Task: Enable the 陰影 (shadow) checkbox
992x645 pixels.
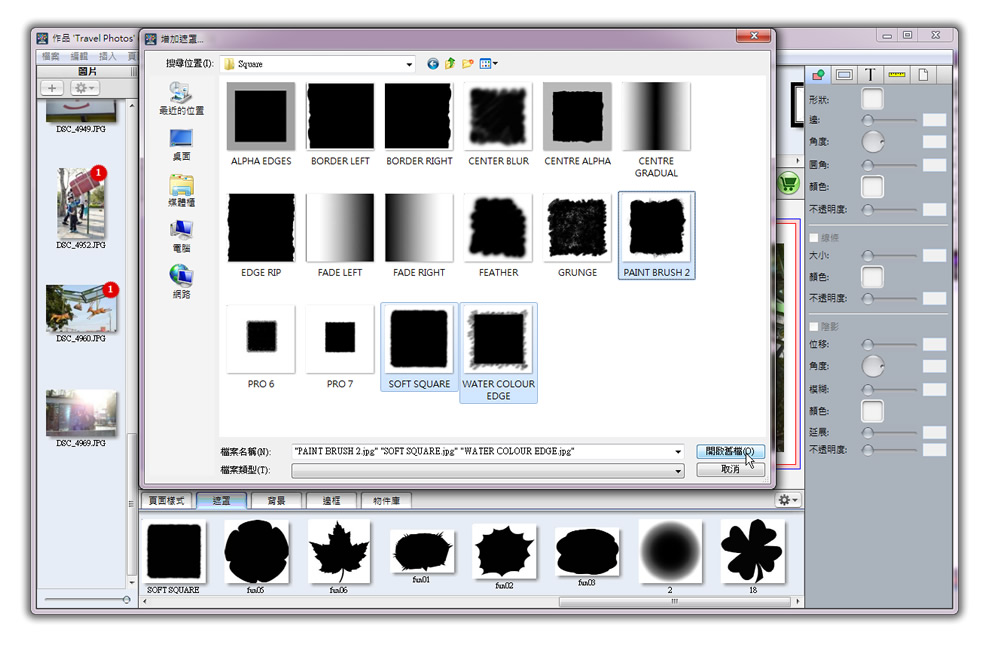Action: [814, 327]
